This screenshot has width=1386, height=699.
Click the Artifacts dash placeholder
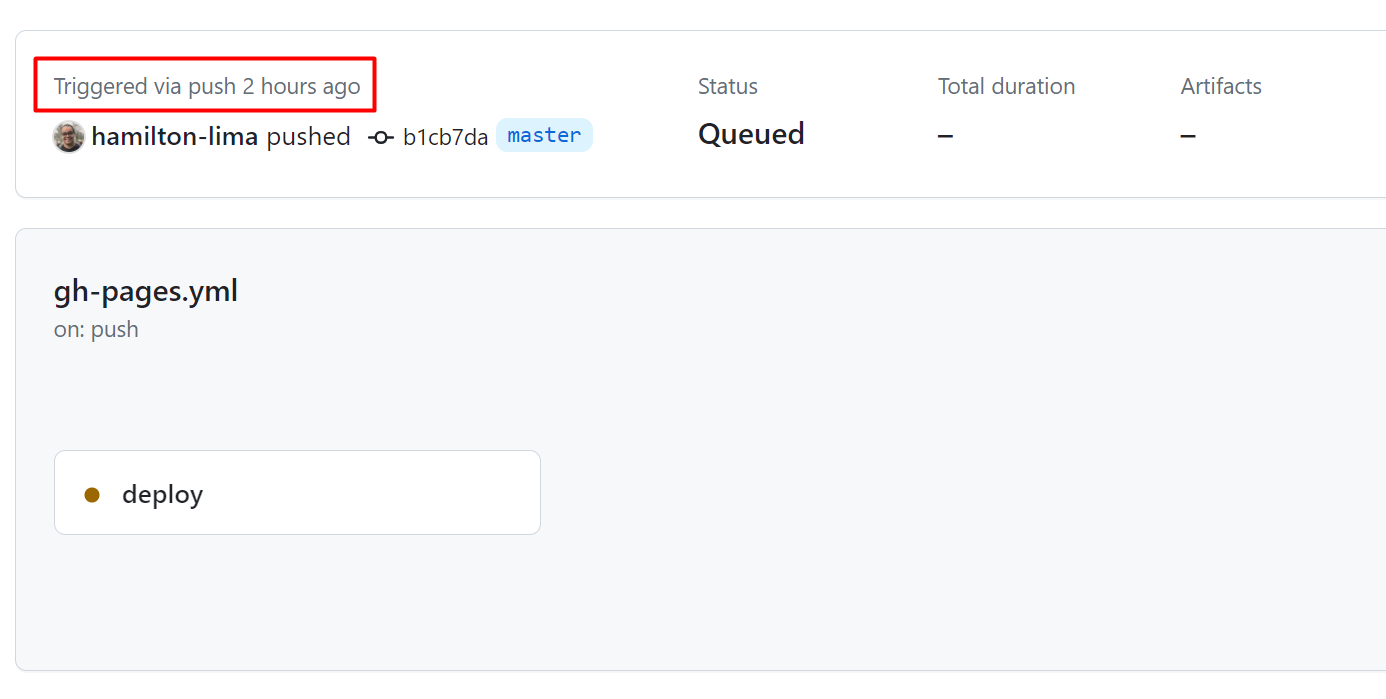1186,135
